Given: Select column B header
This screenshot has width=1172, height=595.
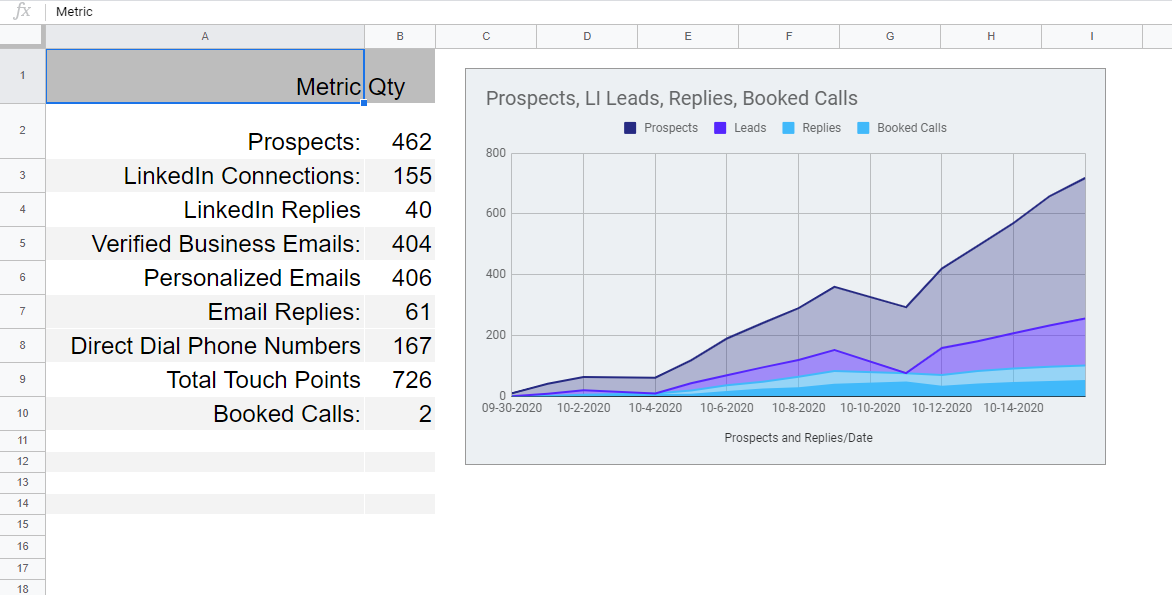Looking at the screenshot, I should click(x=400, y=36).
